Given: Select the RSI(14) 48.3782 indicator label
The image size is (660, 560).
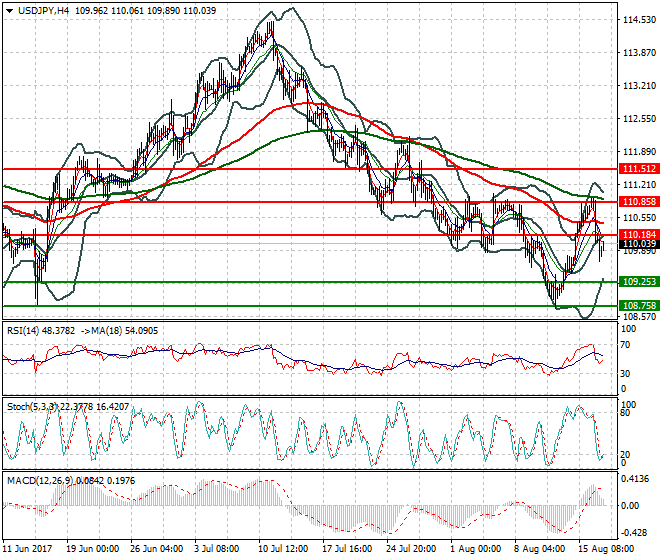Looking at the screenshot, I should [x=41, y=331].
